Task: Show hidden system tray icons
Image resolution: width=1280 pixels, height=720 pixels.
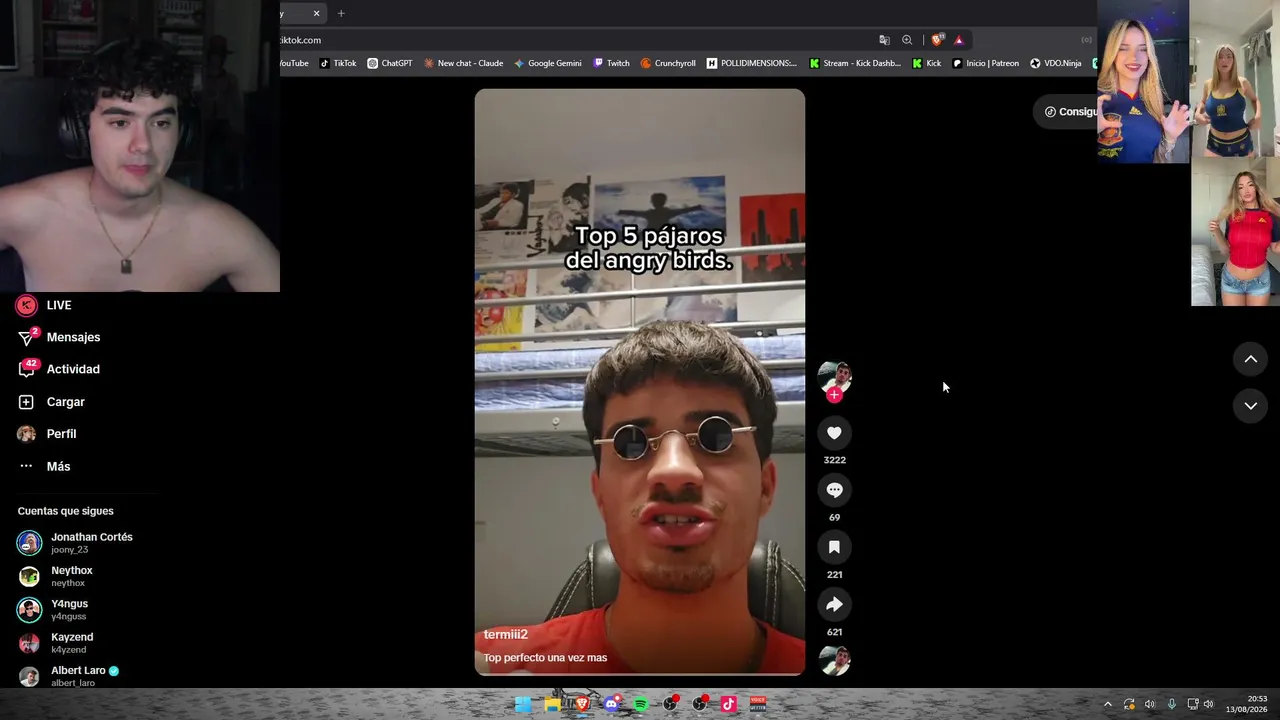Action: tap(1107, 704)
